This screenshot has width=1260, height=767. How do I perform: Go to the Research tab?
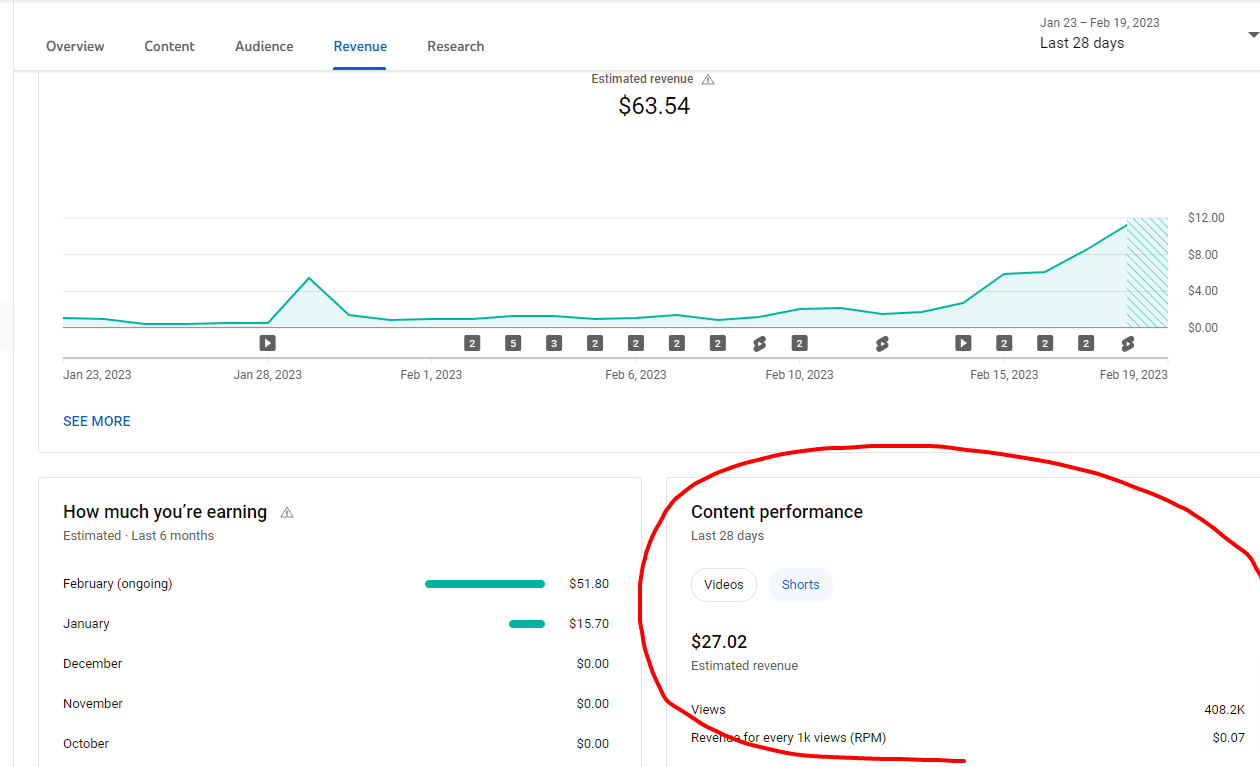(455, 46)
